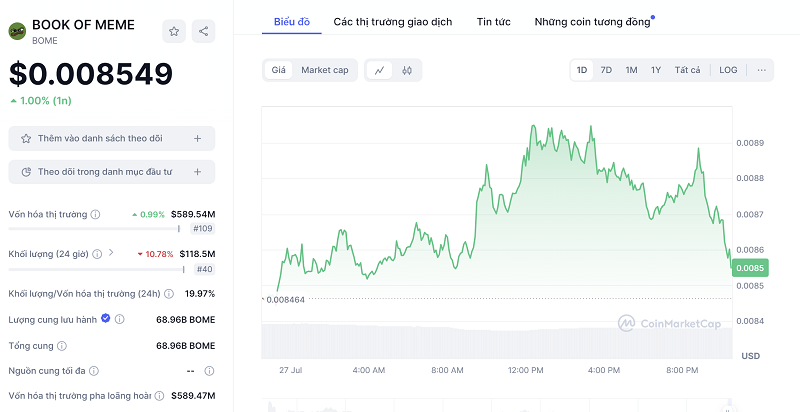This screenshot has height=412, width=800.
Task: Click info icon next to Tổng cung
Action: 62,345
